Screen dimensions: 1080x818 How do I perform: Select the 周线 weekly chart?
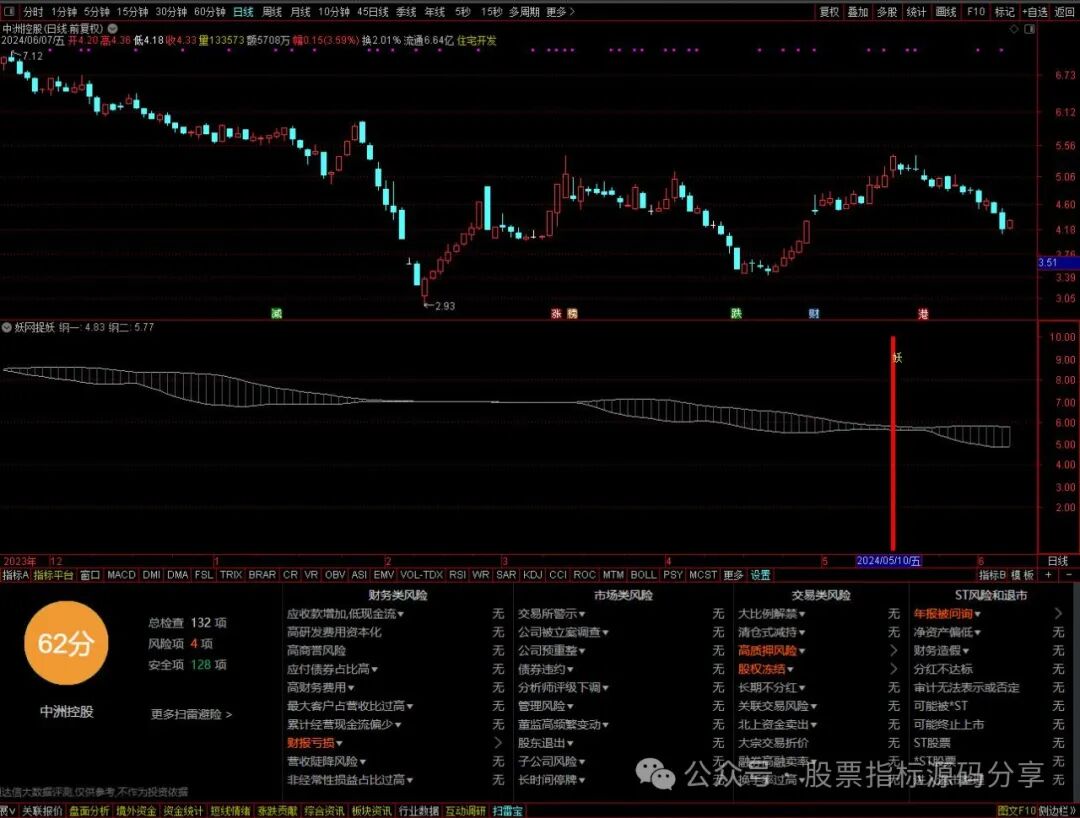click(x=272, y=12)
